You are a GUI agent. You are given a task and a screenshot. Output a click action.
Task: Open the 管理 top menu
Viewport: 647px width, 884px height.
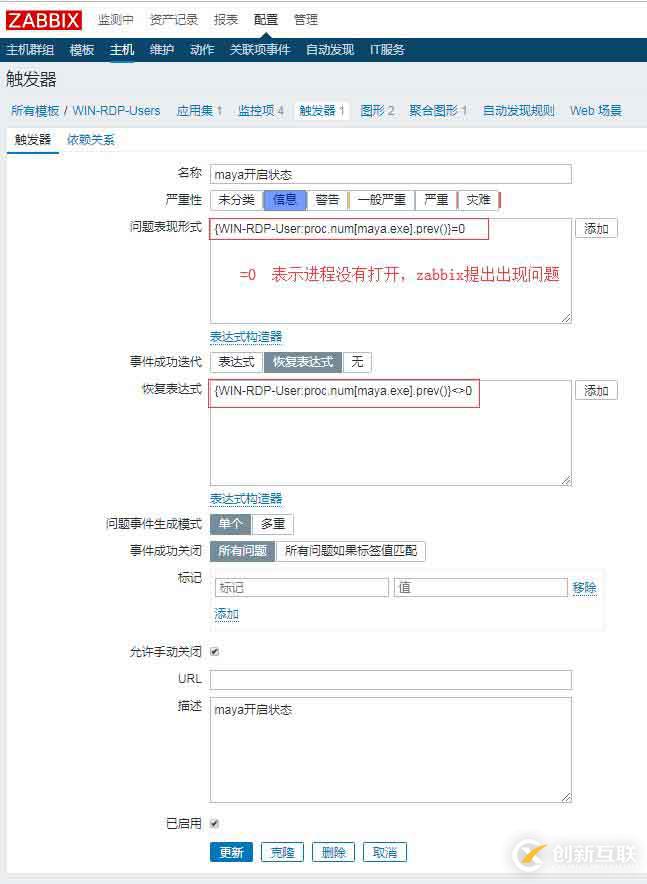tap(306, 19)
